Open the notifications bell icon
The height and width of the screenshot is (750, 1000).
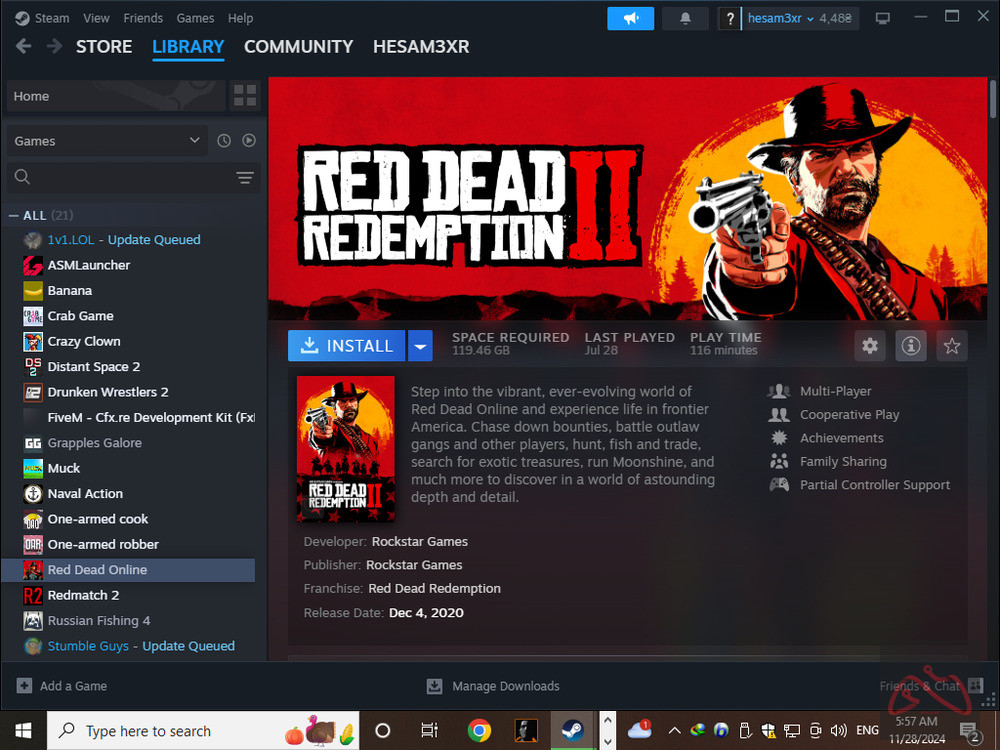(x=685, y=18)
